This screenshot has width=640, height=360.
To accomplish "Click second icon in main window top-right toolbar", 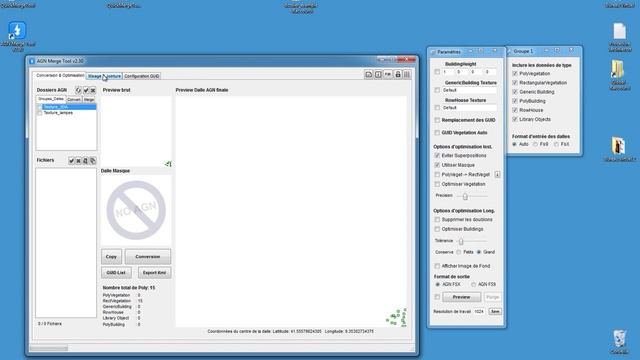I will point(378,74).
